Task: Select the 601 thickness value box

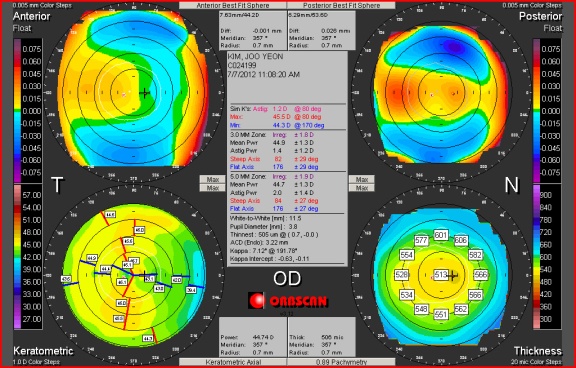Action: 441,235
